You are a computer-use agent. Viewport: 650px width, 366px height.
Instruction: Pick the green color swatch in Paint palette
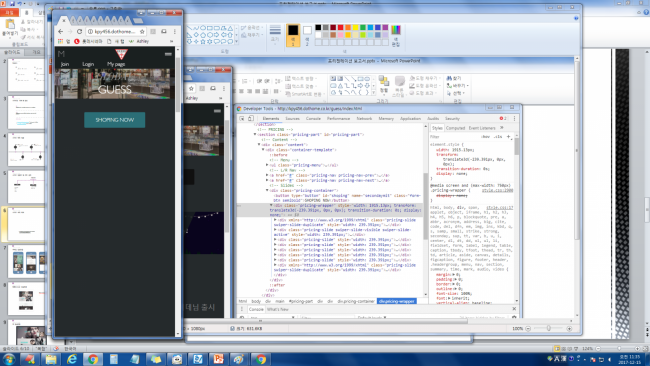pos(363,27)
